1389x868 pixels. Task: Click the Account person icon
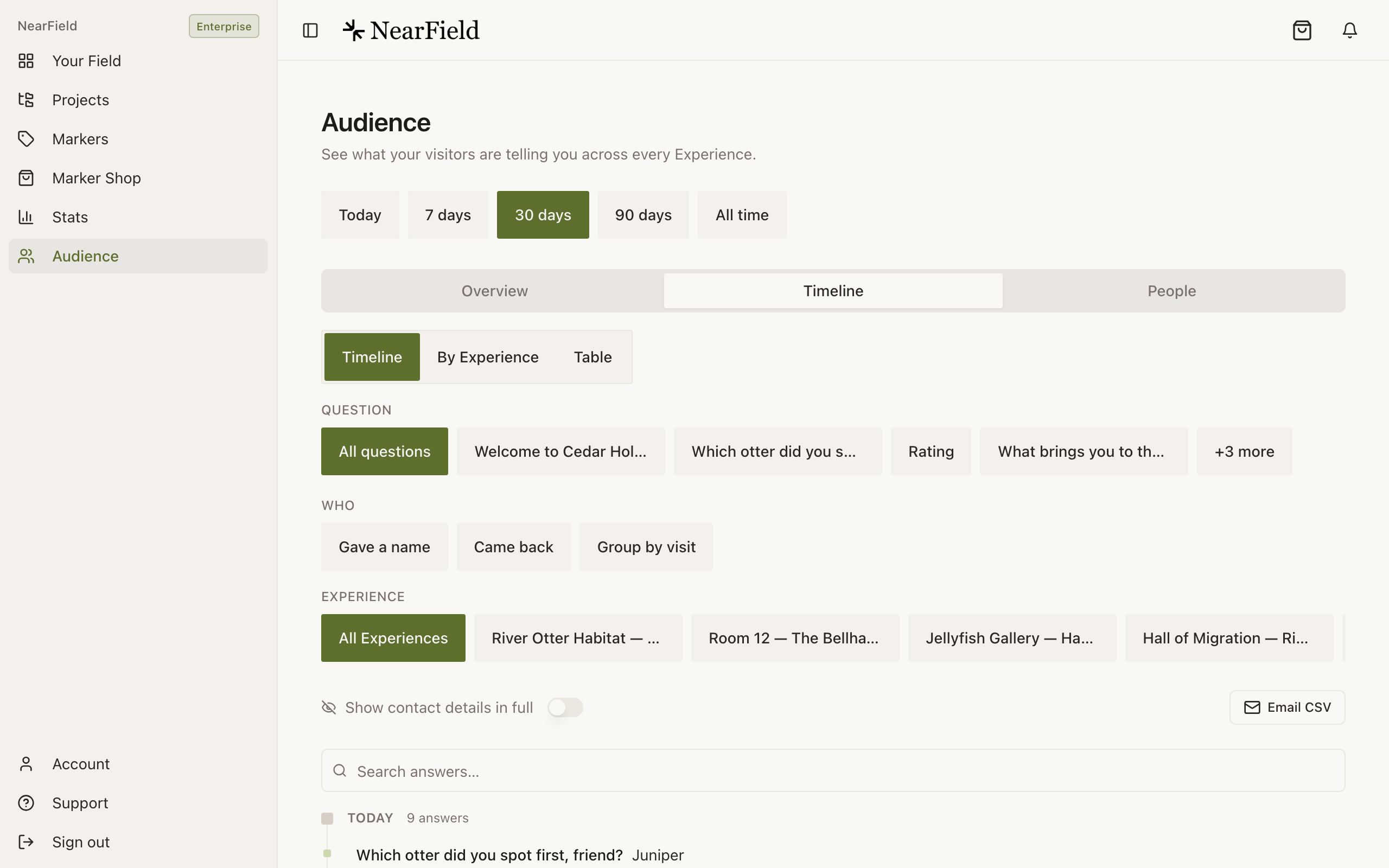pyautogui.click(x=26, y=764)
